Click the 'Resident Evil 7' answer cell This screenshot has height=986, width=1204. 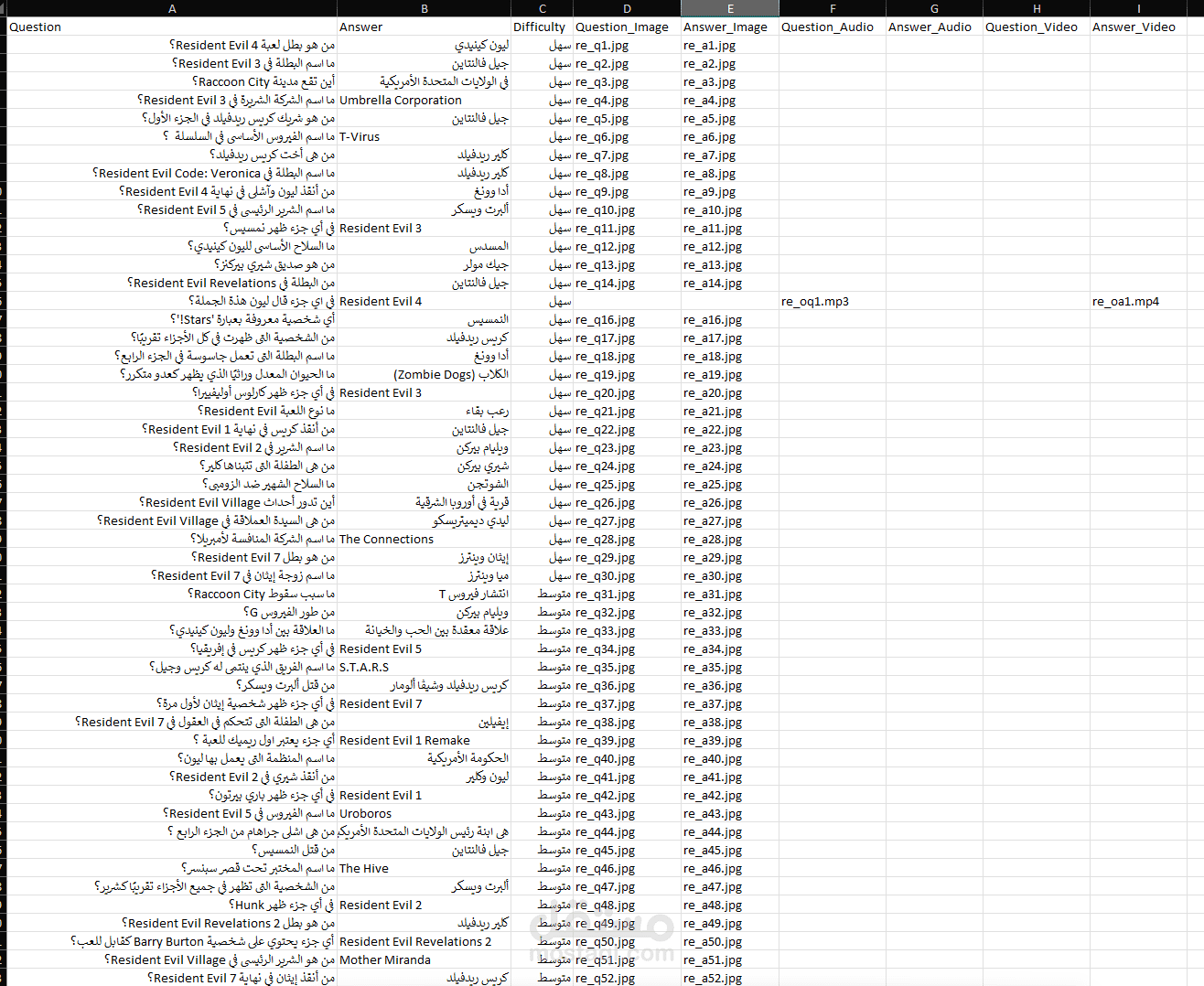click(x=424, y=703)
